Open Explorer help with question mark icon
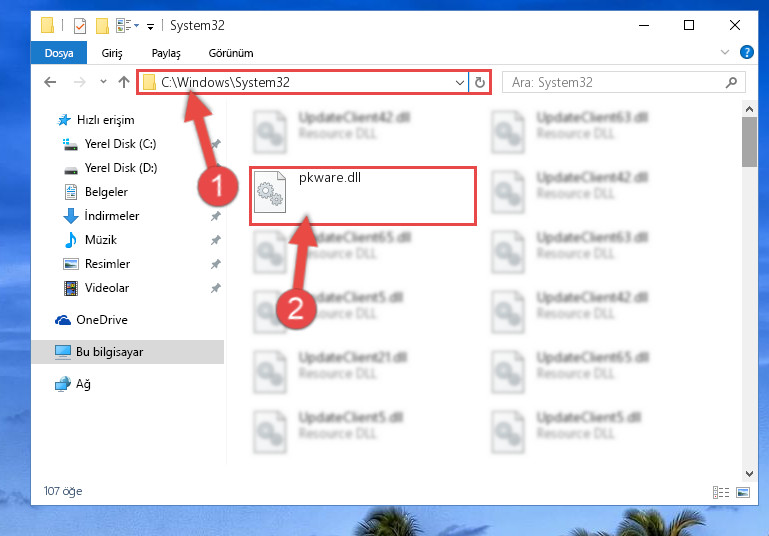 746,52
